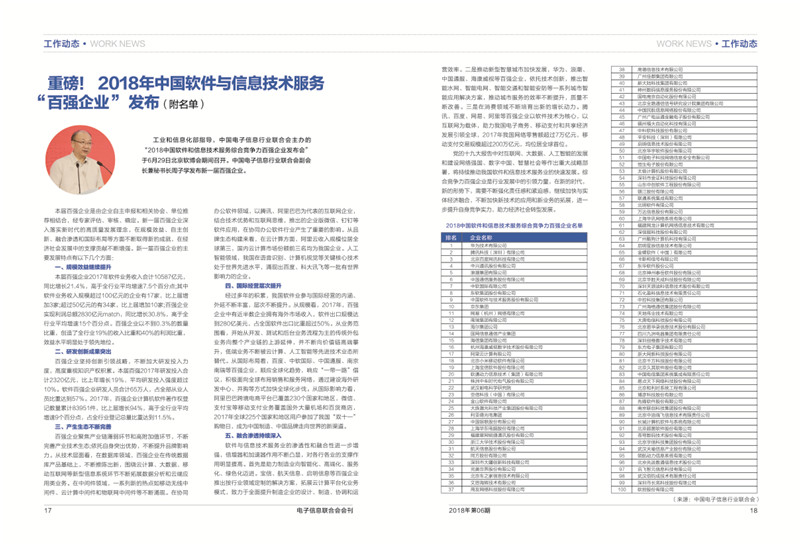Click the "企业名称" table column header
Viewport: 800px width, 546px height.
481,238
